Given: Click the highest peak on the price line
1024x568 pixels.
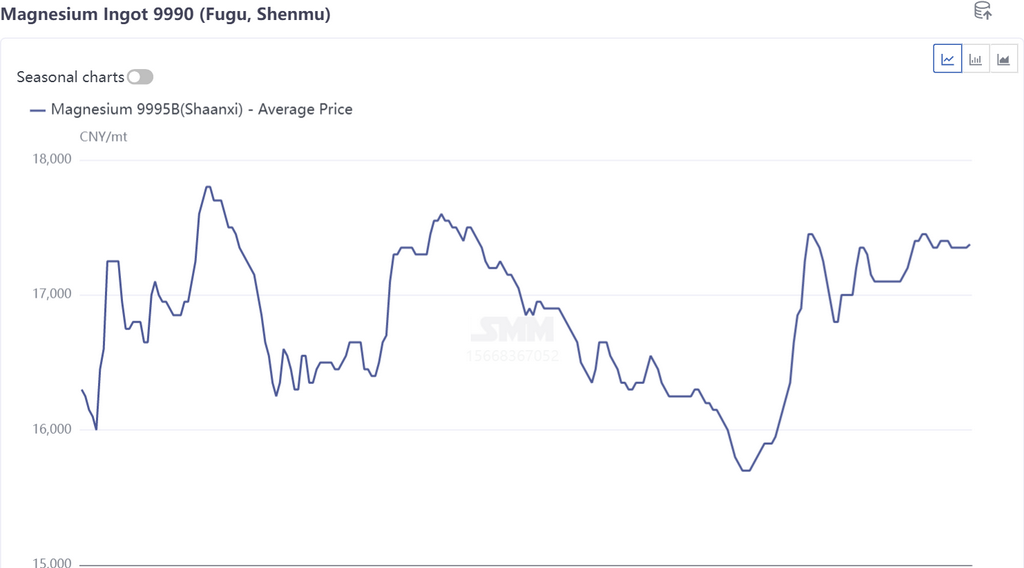Looking at the screenshot, I should pyautogui.click(x=208, y=187).
